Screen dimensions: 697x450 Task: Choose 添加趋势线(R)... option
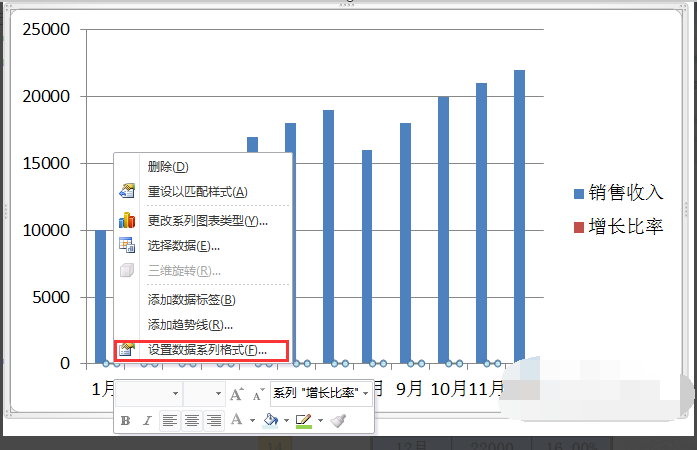click(x=190, y=325)
